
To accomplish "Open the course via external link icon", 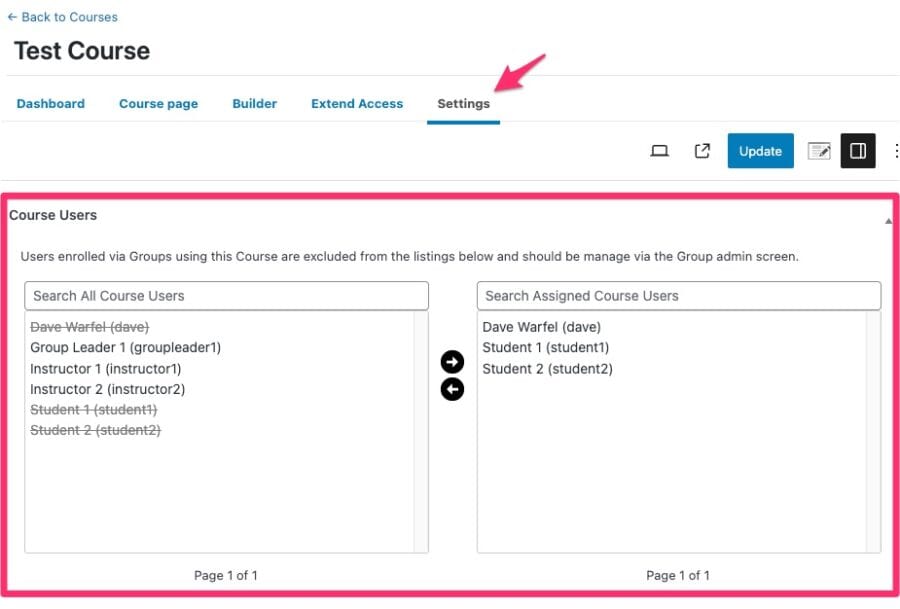I will click(x=703, y=150).
